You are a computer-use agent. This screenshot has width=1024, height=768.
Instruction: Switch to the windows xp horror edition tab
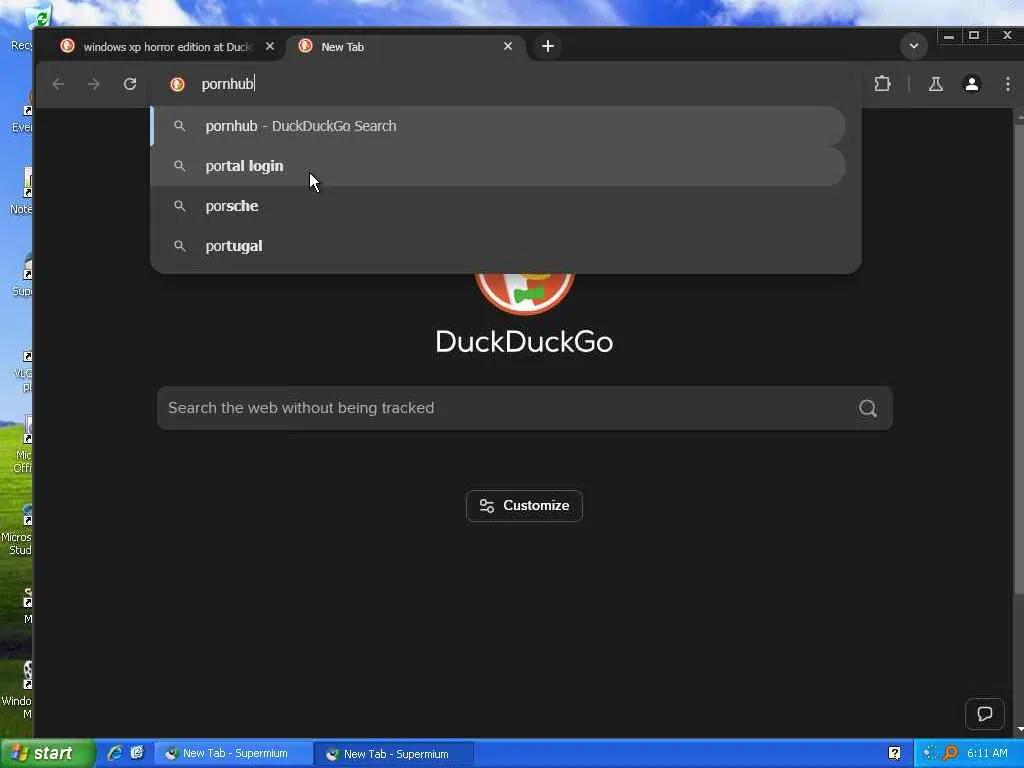[167, 47]
